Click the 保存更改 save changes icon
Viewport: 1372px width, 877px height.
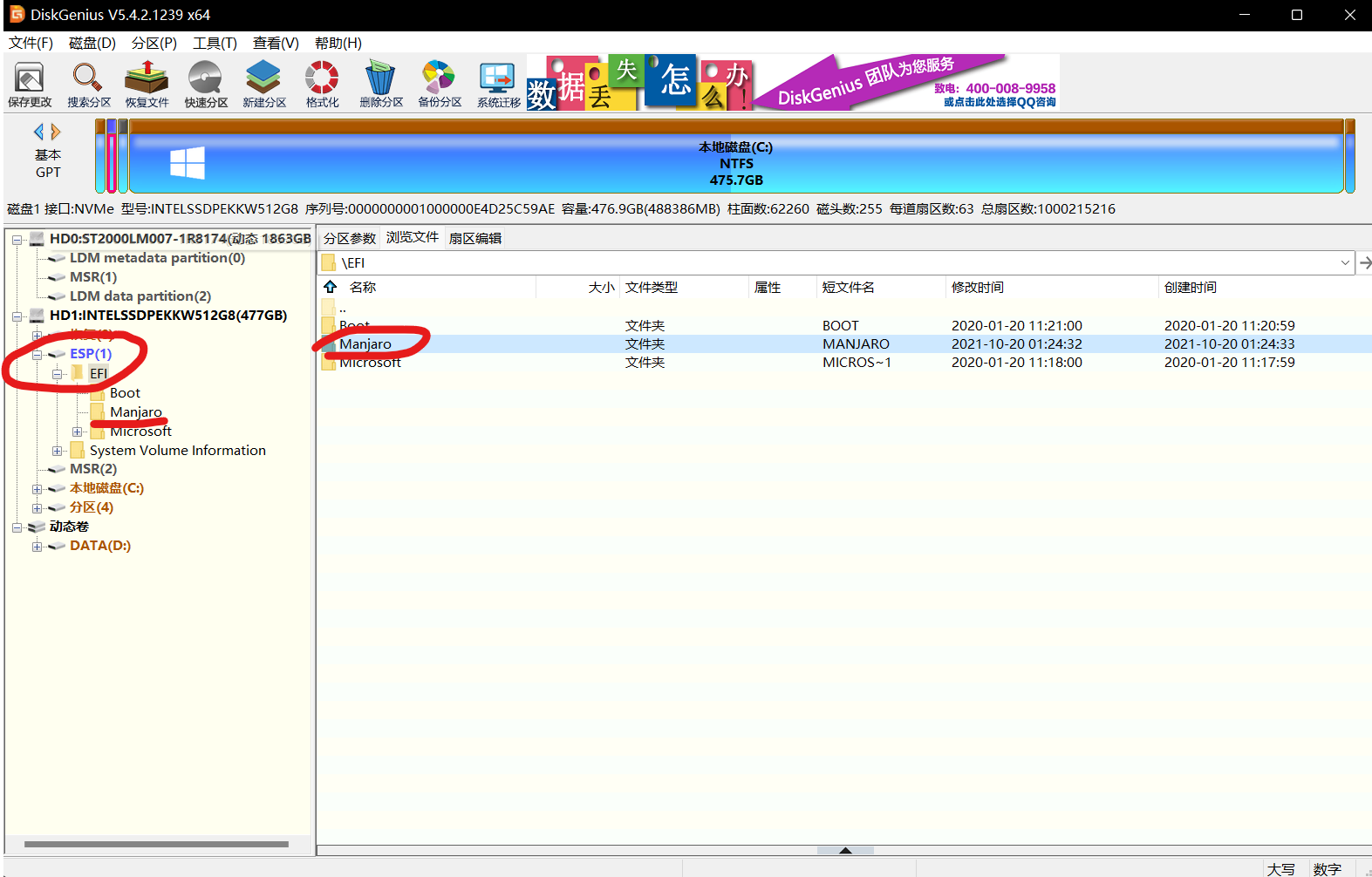click(x=30, y=84)
